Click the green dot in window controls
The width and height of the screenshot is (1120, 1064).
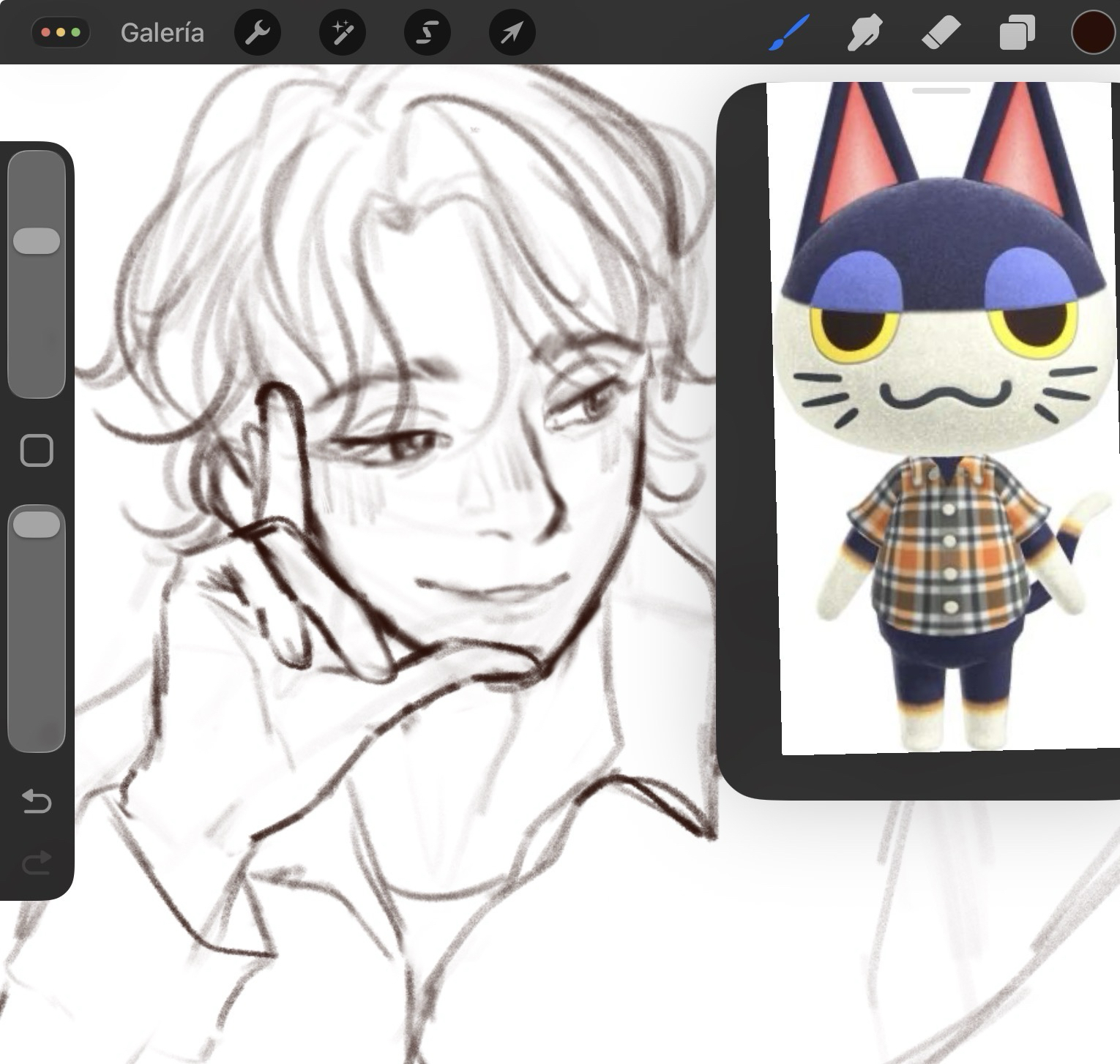click(x=76, y=33)
